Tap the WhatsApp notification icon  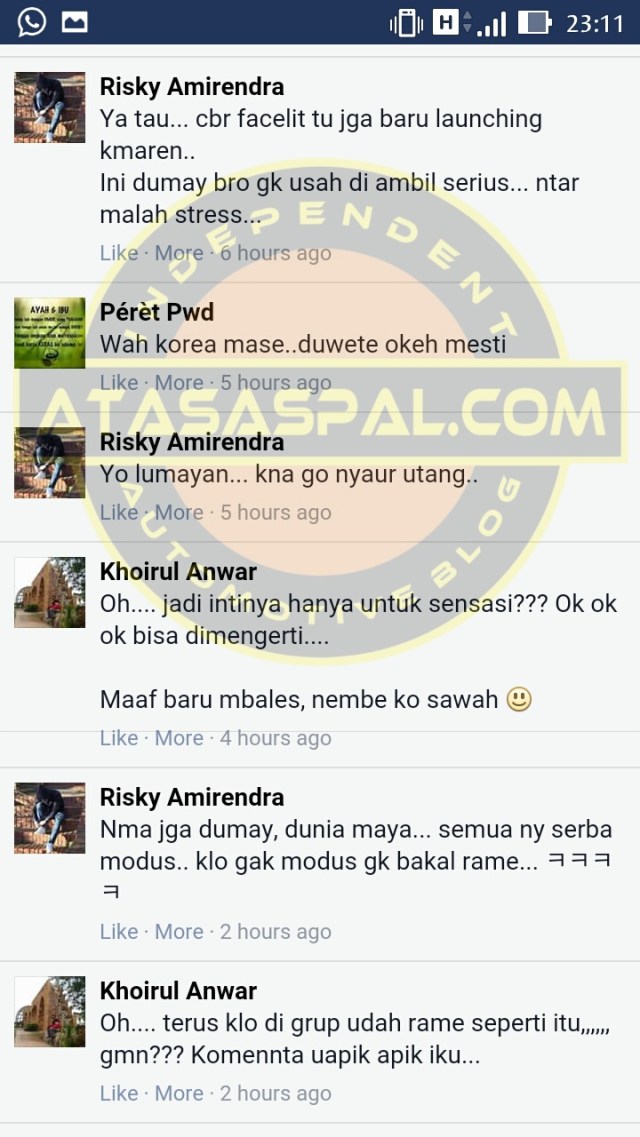click(x=32, y=22)
